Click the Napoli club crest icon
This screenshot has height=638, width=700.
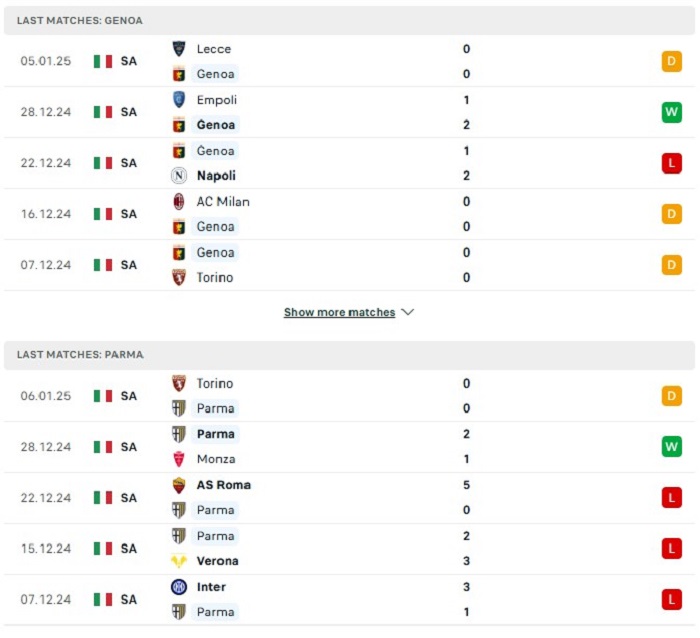(179, 175)
